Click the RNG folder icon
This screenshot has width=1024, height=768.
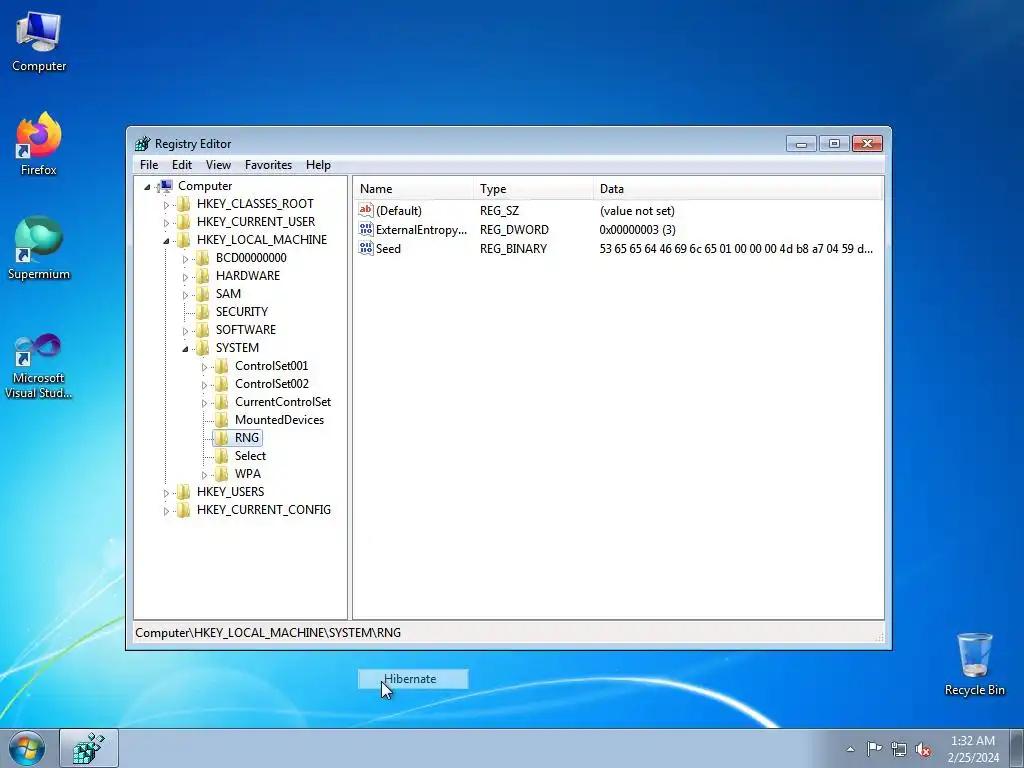(222, 438)
